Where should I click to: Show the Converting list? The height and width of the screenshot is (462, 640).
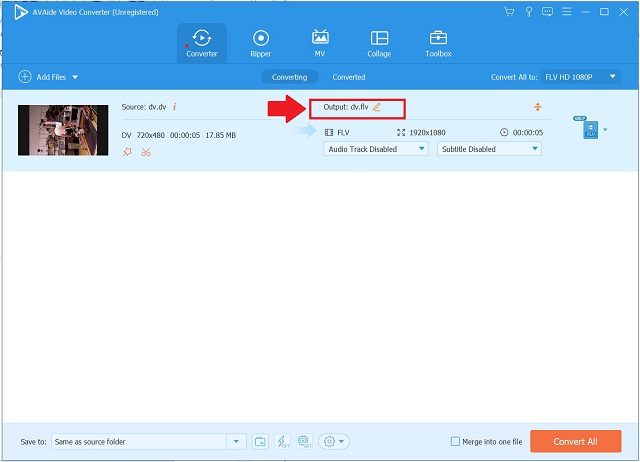tap(289, 77)
